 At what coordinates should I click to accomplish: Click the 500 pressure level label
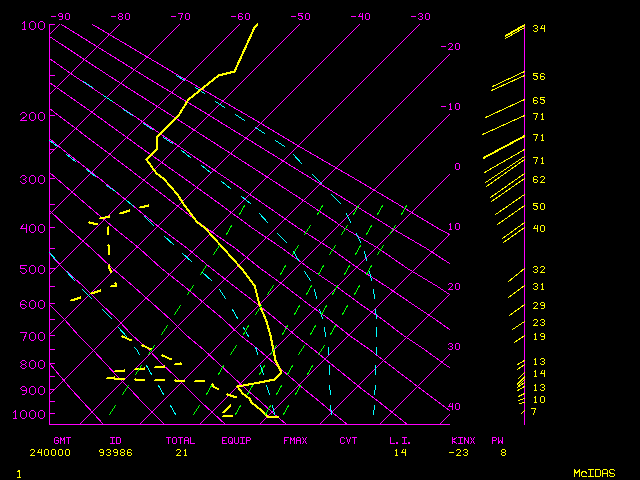33,269
